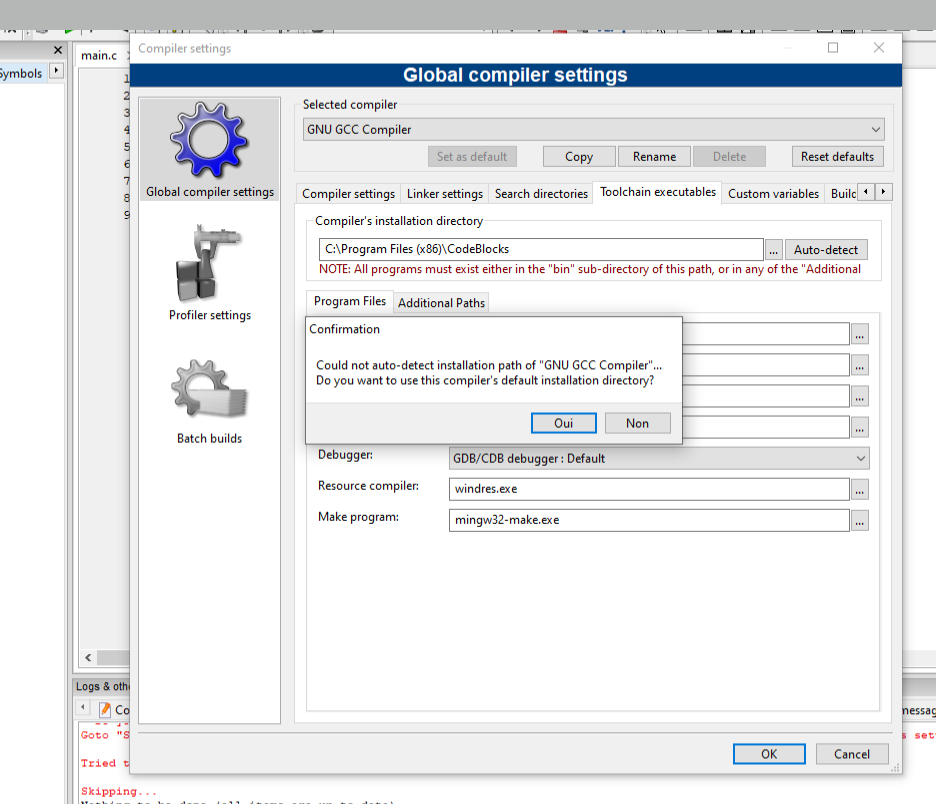Switch to the Search directories tab
Screen dimensions: 936x804
click(541, 194)
